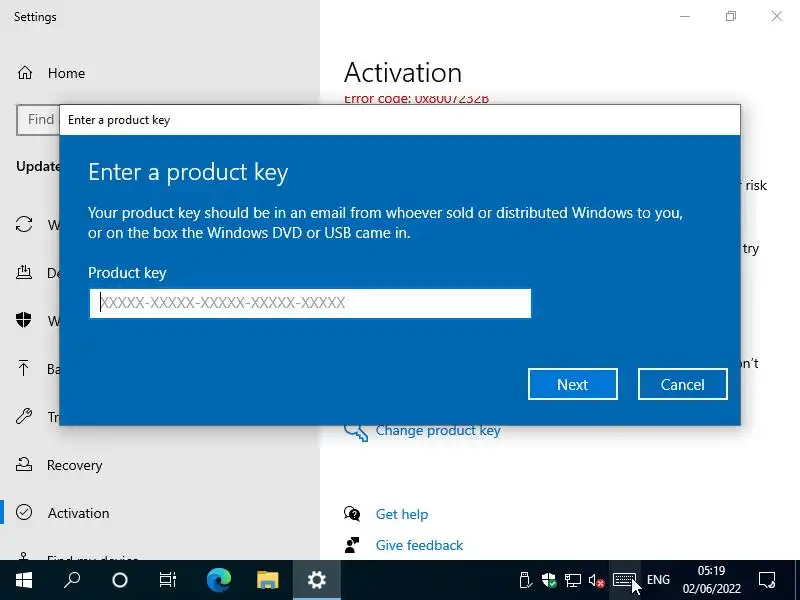Launch Microsoft Edge from taskbar
Image resolution: width=800 pixels, height=600 pixels.
pos(219,580)
